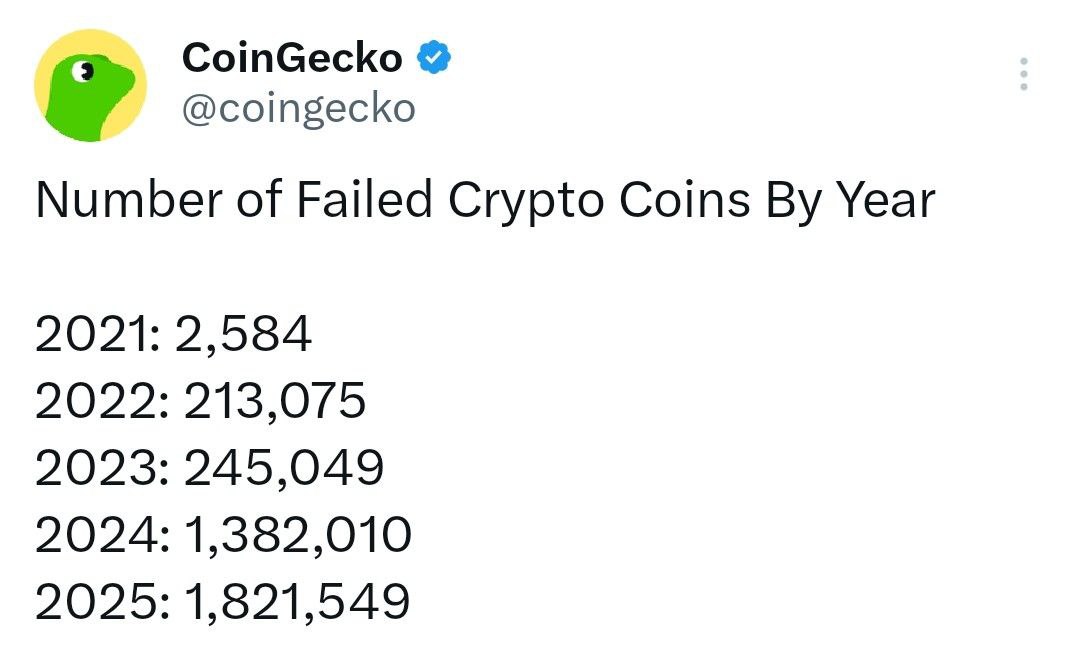Click the CoinGecko display name
The image size is (1080, 646).
click(292, 57)
